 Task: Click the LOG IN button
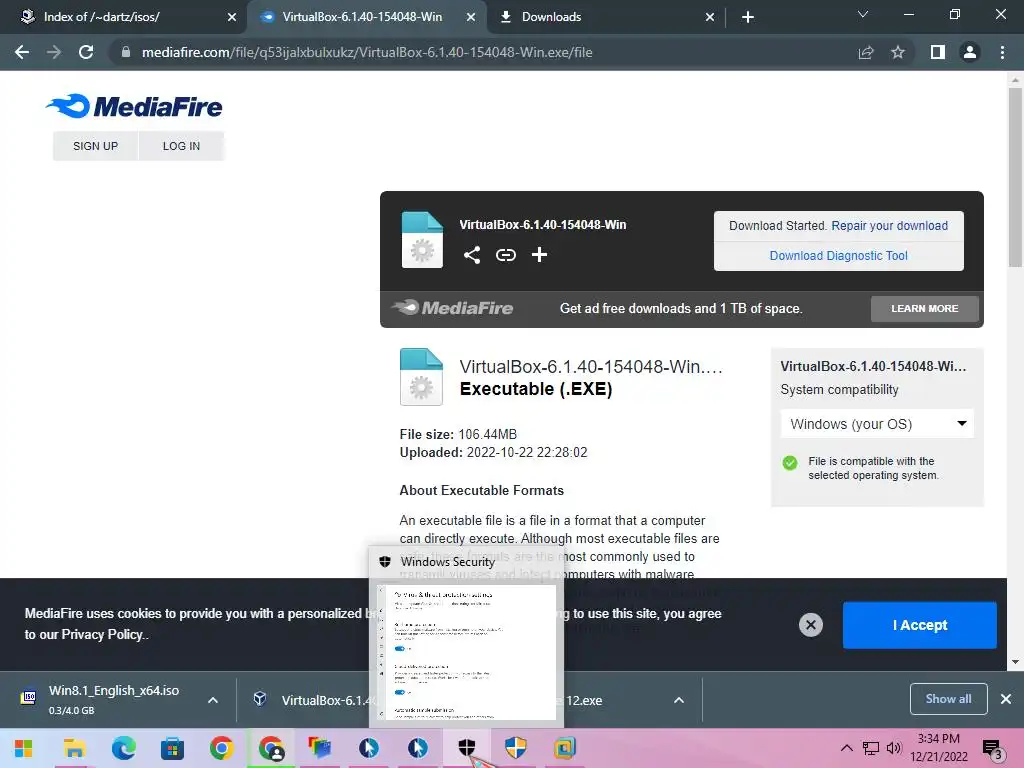(182, 146)
